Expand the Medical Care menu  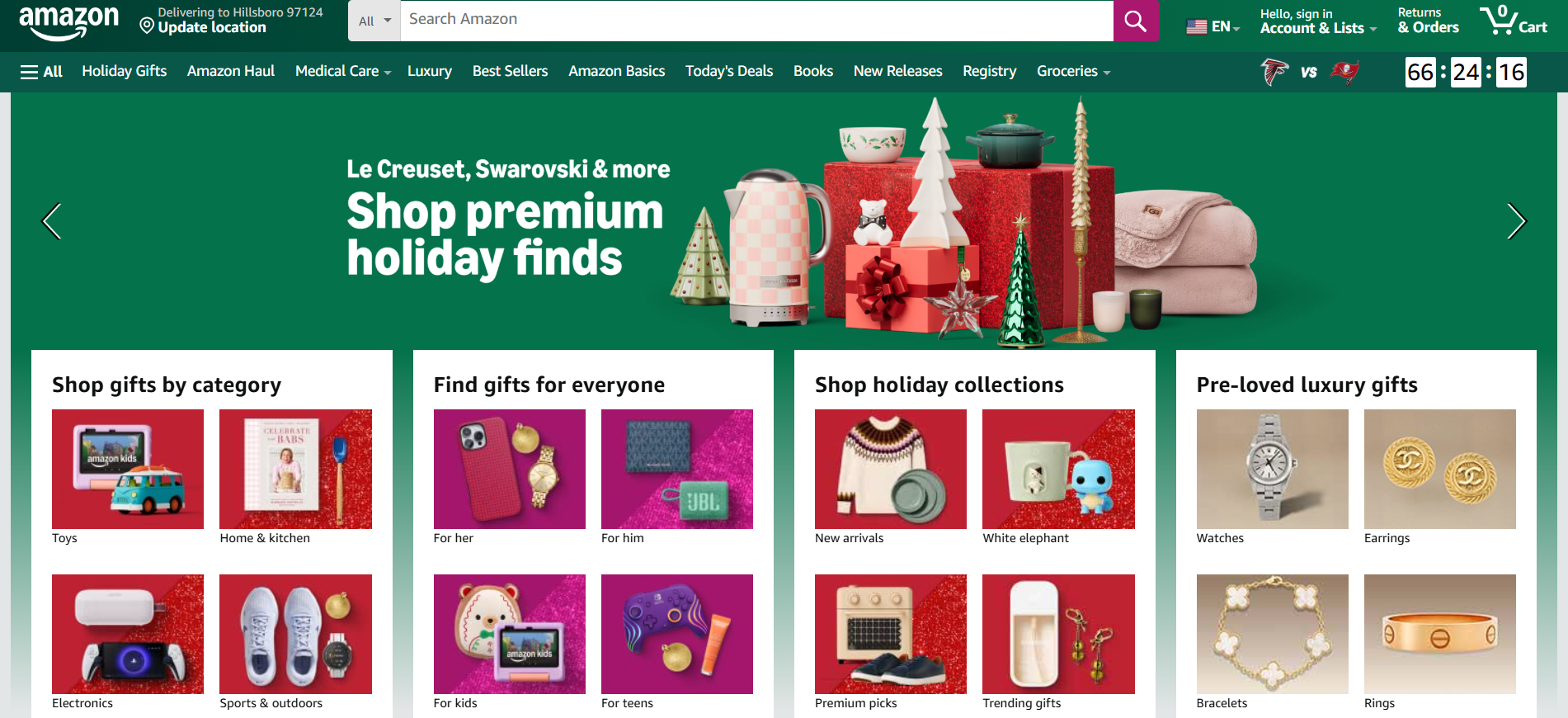(x=343, y=72)
